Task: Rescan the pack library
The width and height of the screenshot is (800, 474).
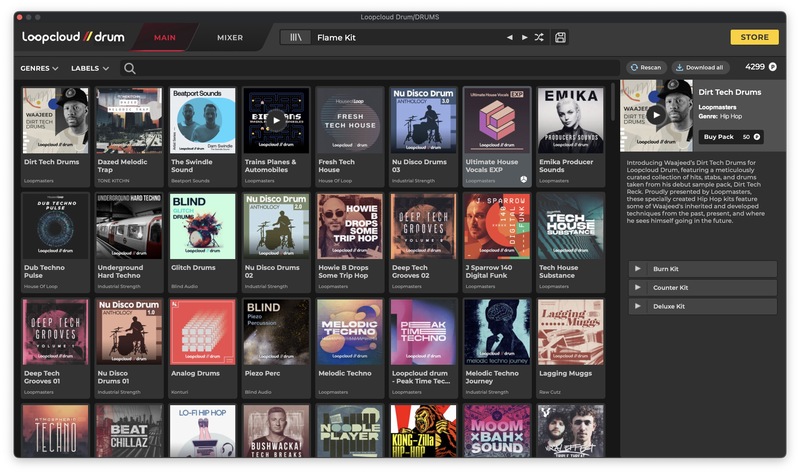Action: tap(646, 68)
